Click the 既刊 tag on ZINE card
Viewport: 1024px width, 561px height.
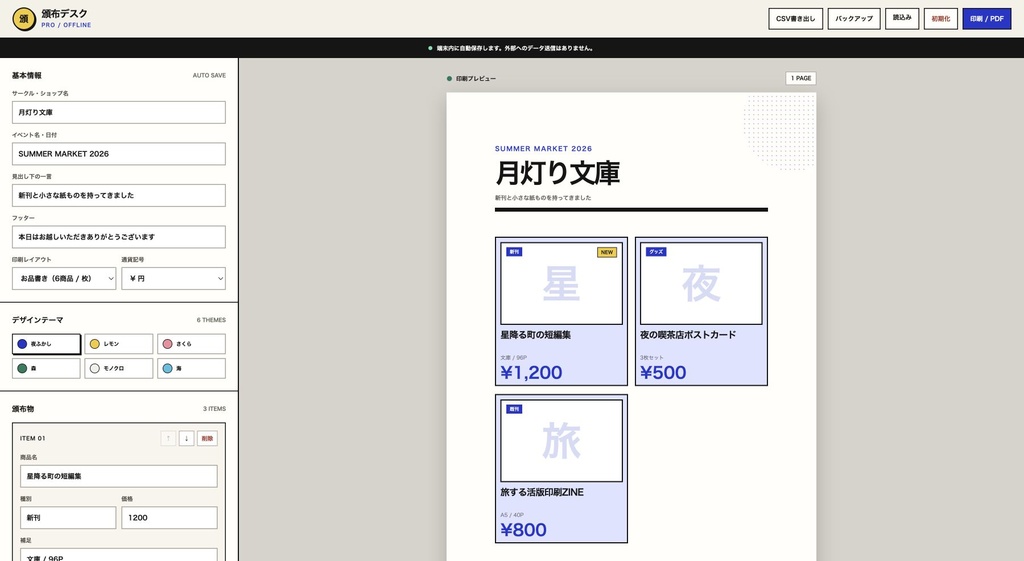point(514,409)
